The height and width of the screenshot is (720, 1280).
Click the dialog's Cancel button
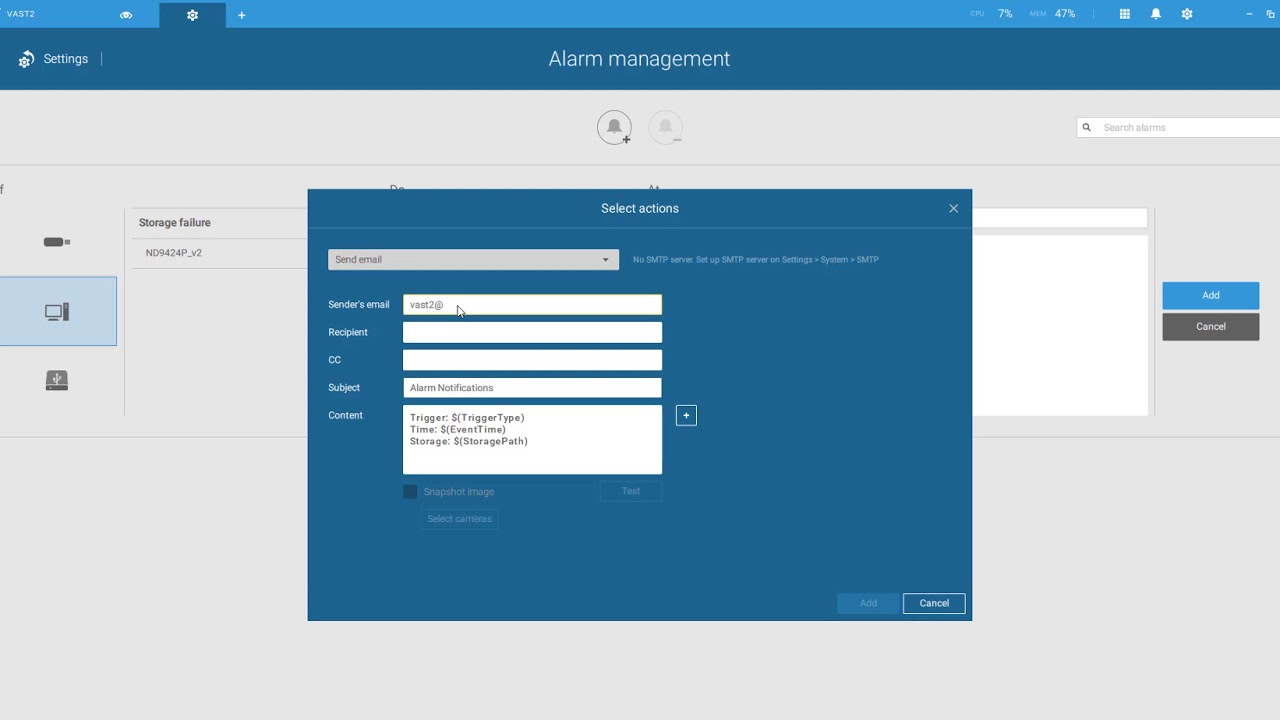pyautogui.click(x=934, y=603)
